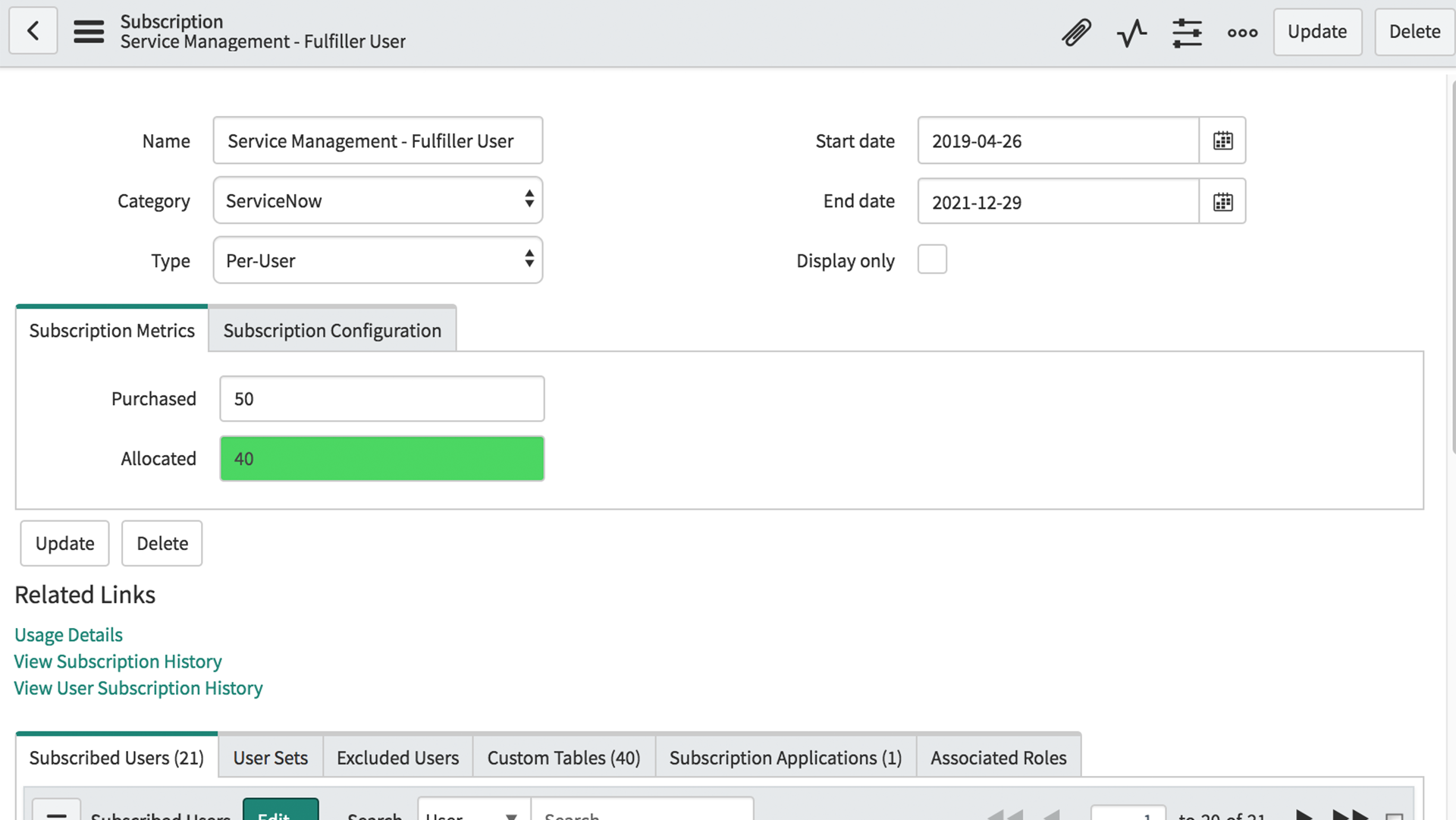Screen dimensions: 1456x820
Task: Click inside the Purchased input field
Action: pos(381,398)
